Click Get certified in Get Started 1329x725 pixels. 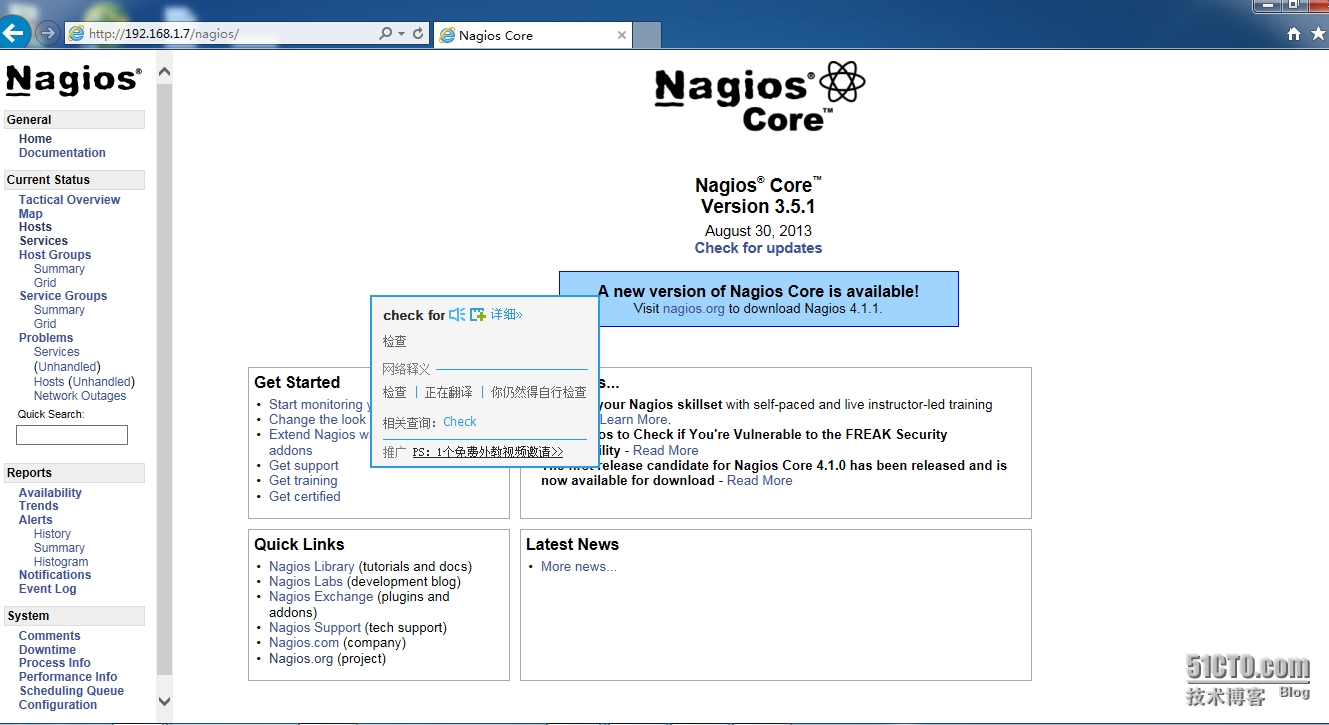click(x=305, y=497)
